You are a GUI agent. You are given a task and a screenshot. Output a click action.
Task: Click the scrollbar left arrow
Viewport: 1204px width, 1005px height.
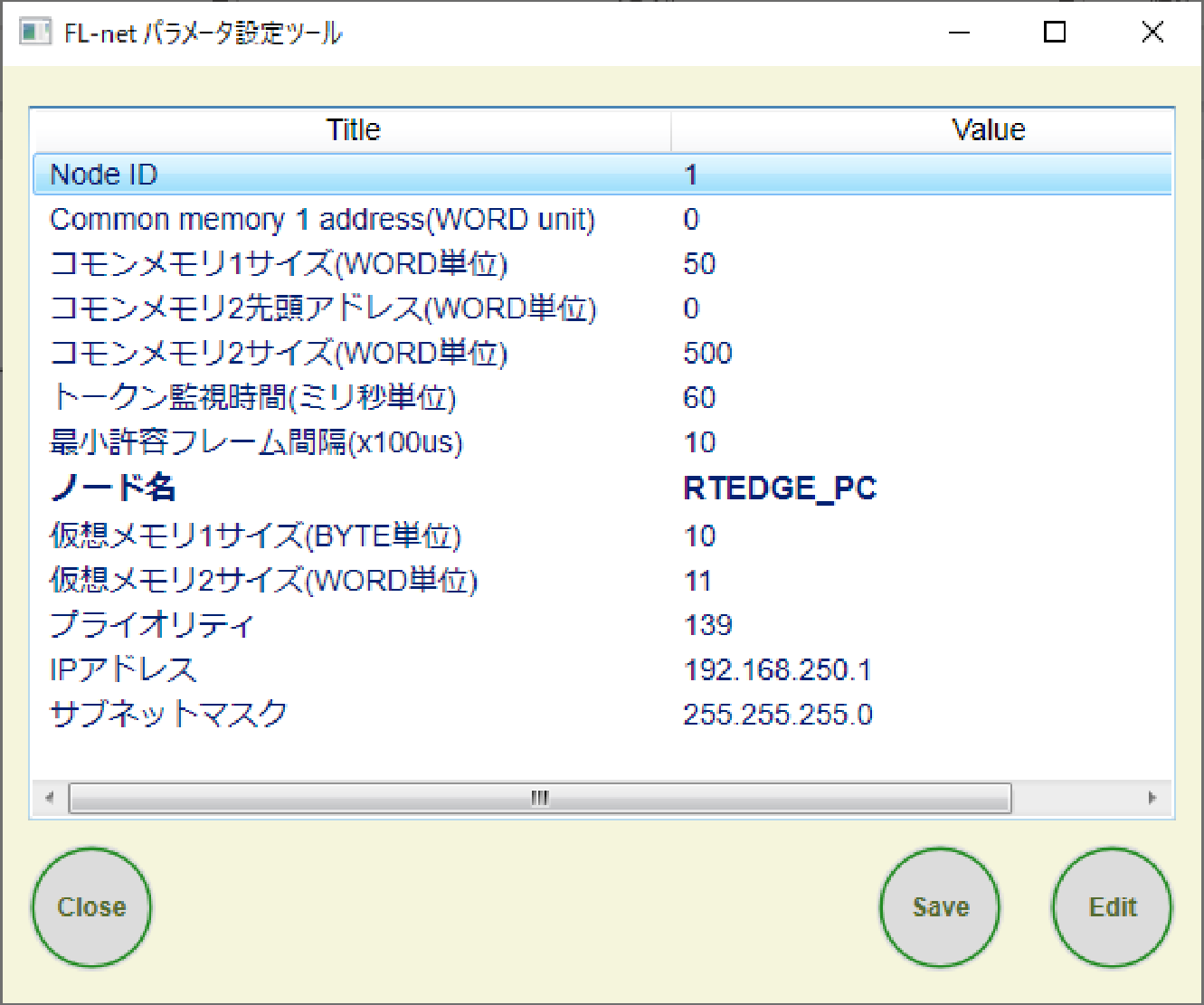(50, 798)
